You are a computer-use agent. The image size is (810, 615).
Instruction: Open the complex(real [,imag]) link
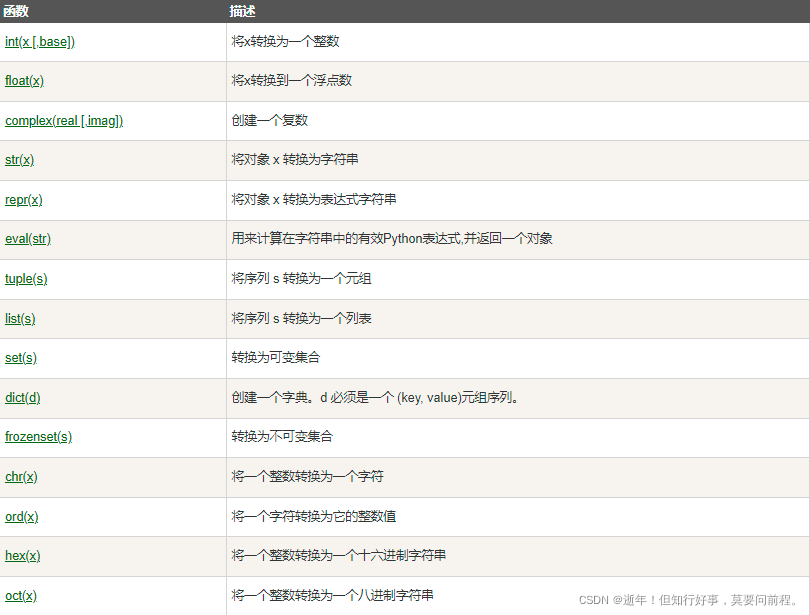(63, 121)
